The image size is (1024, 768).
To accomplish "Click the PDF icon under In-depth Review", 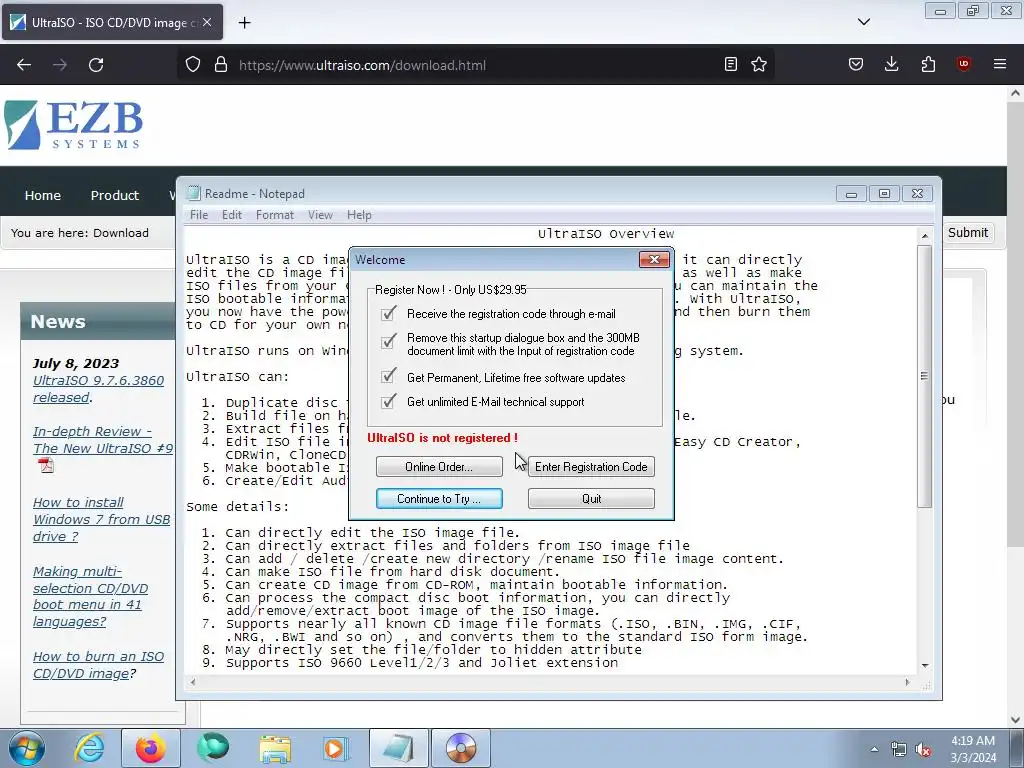I will click(x=46, y=465).
